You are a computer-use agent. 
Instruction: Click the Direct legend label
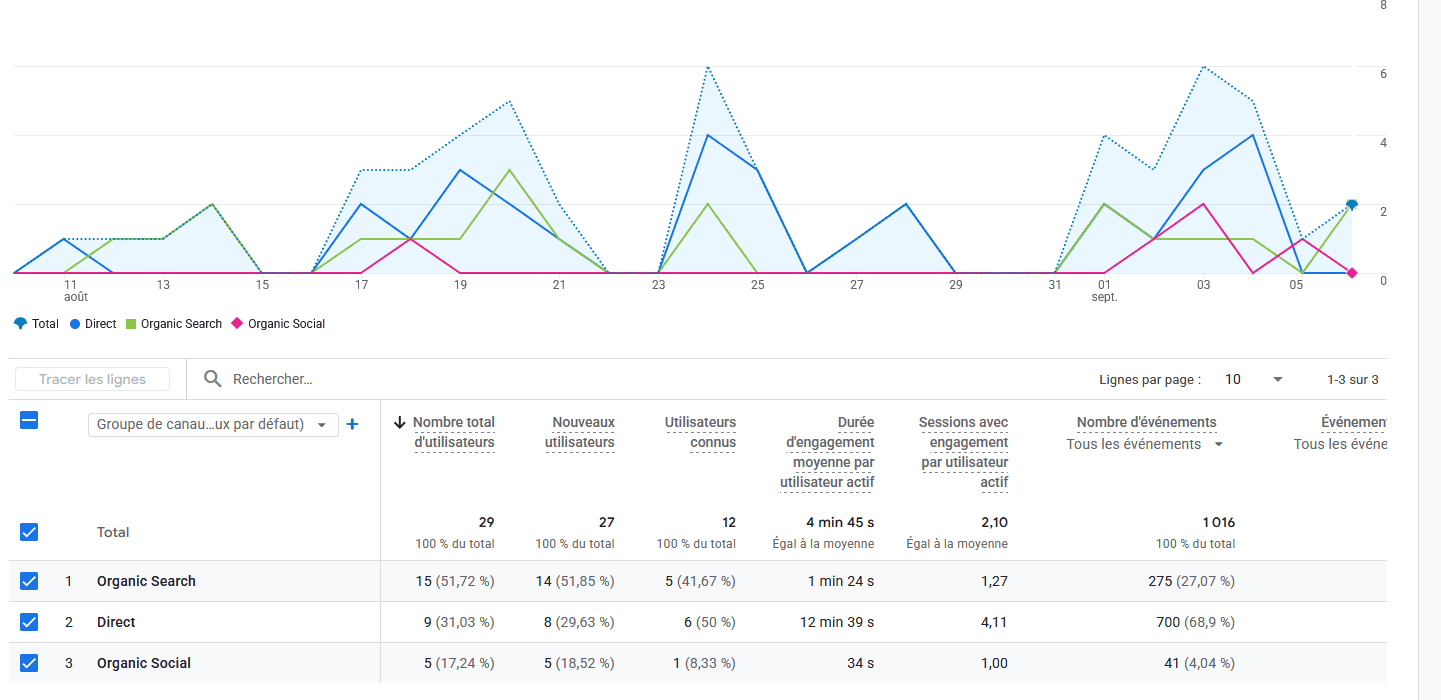(x=101, y=324)
